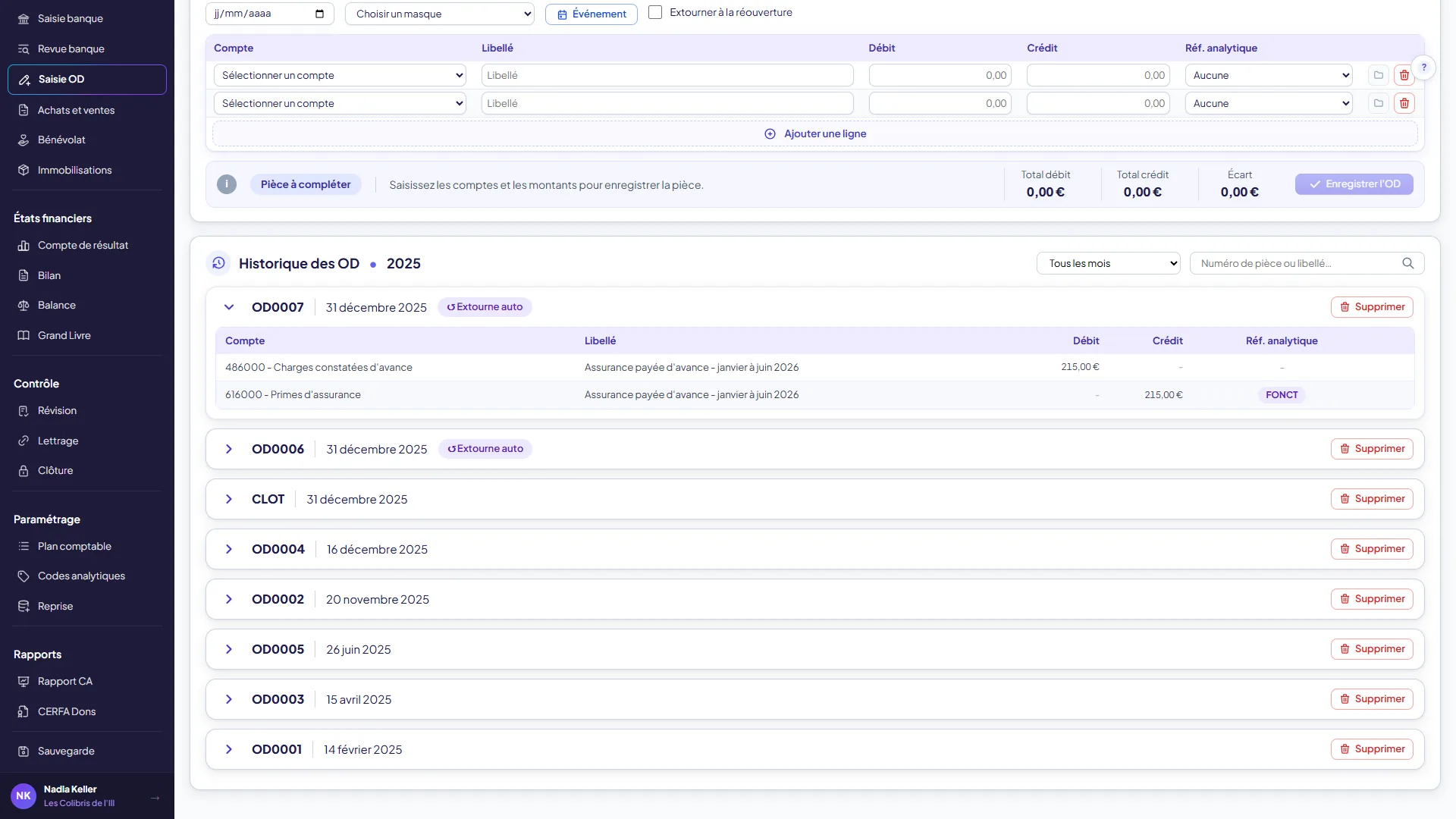Click the first line Débit amount field
This screenshot has width=1456, height=819.
940,75
